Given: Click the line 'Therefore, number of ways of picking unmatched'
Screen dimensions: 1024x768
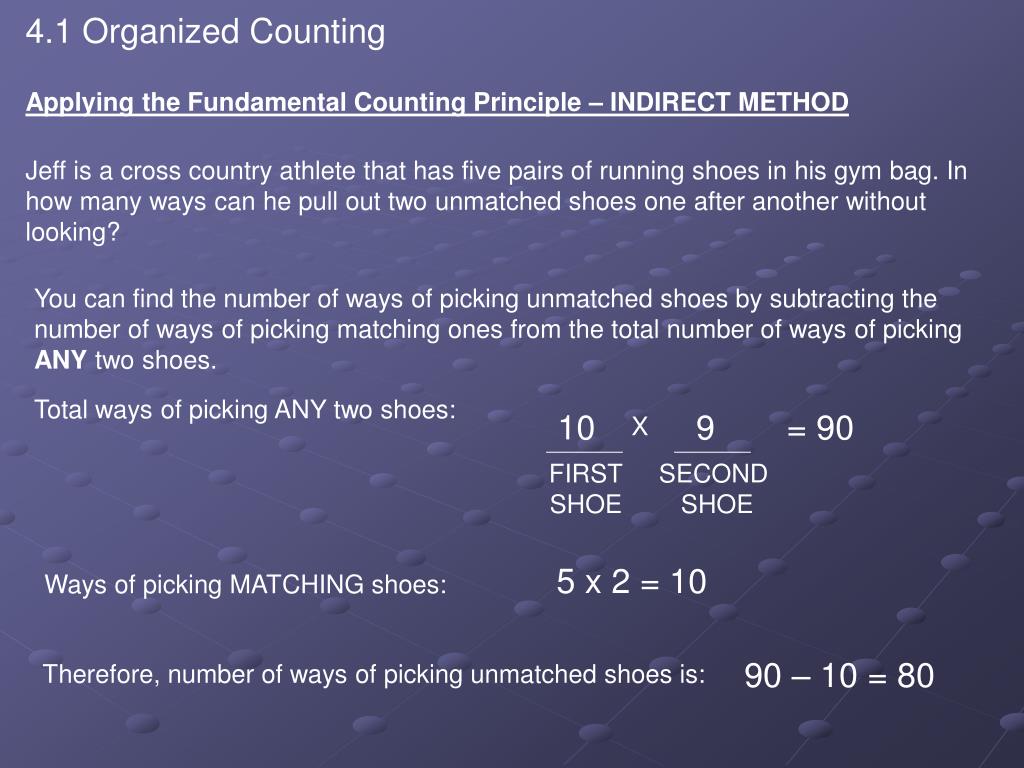Looking at the screenshot, I should 374,675.
